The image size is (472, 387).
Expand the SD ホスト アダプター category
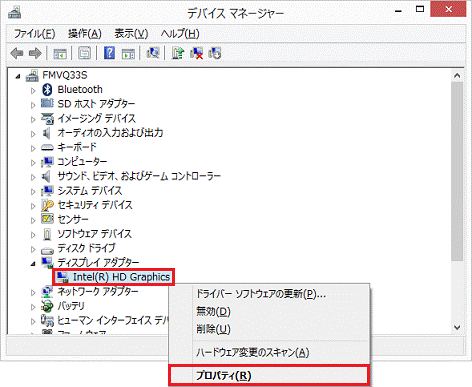(33, 105)
